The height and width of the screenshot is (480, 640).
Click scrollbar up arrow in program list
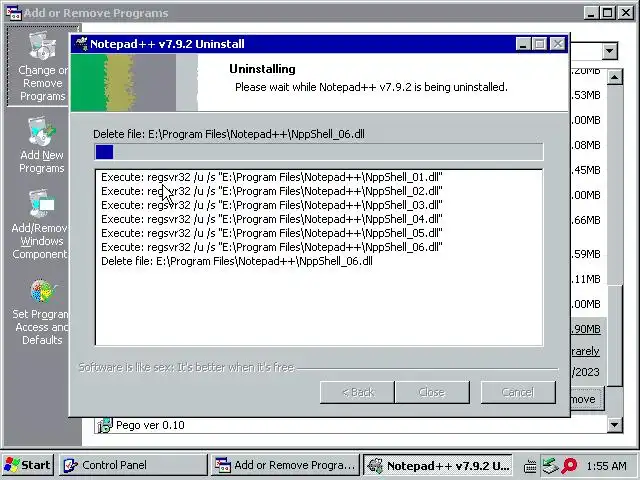(615, 77)
